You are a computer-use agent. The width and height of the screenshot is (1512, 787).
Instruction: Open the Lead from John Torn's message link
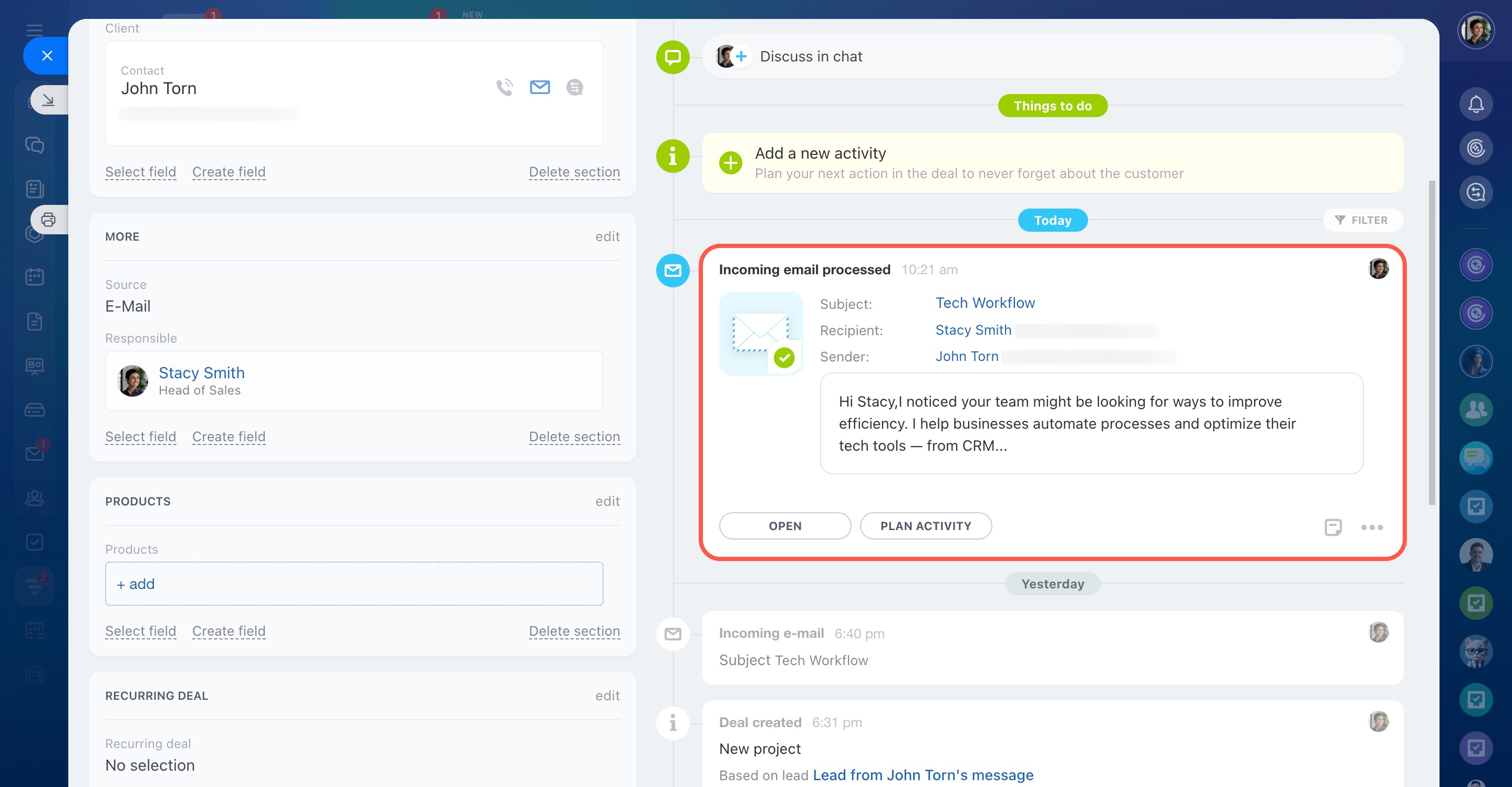click(x=922, y=775)
